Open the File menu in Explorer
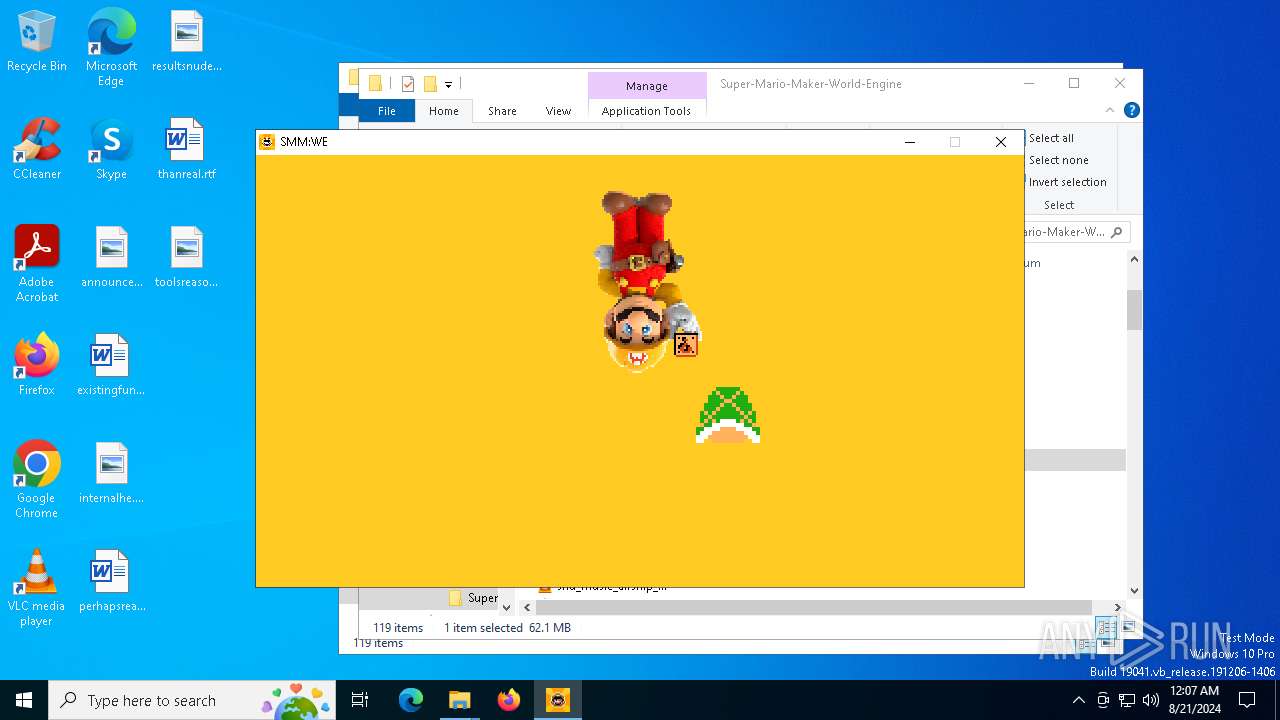This screenshot has height=720, width=1280. [x=386, y=111]
